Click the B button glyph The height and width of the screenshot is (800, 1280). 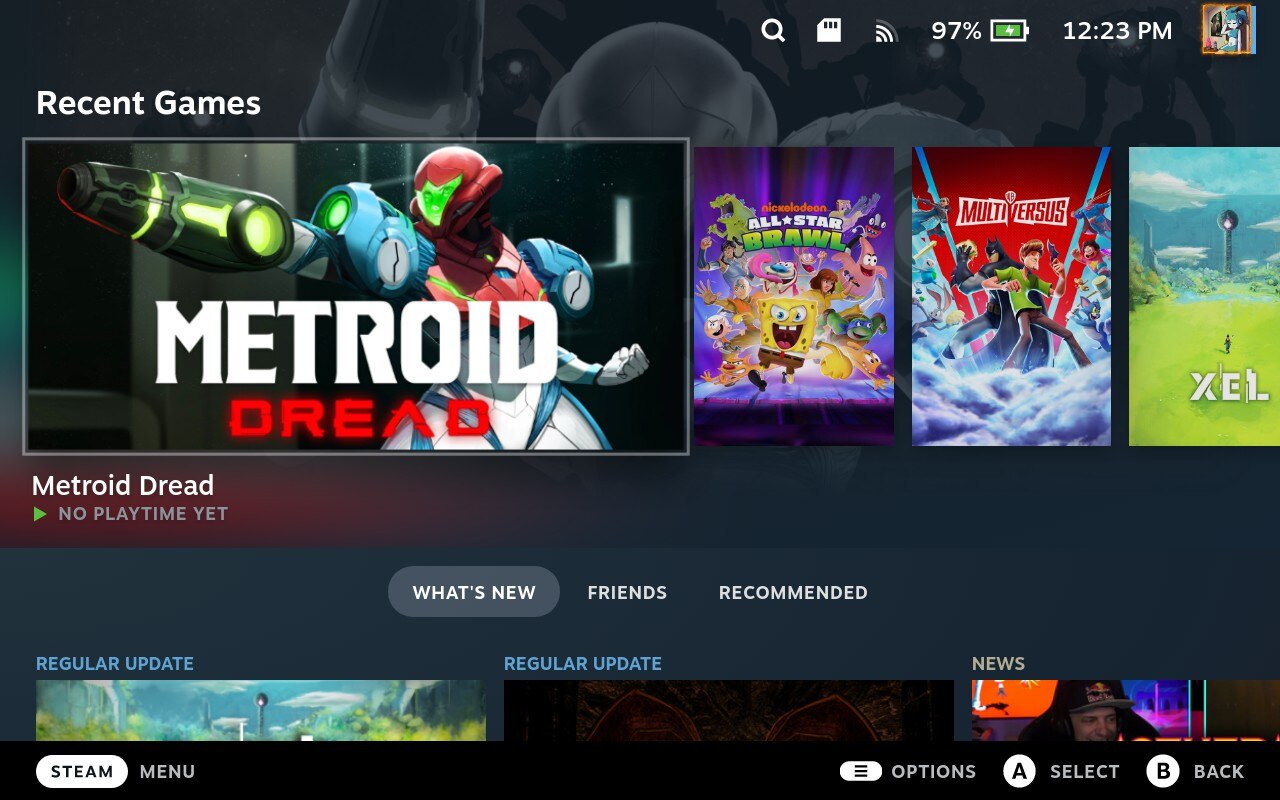[1163, 771]
